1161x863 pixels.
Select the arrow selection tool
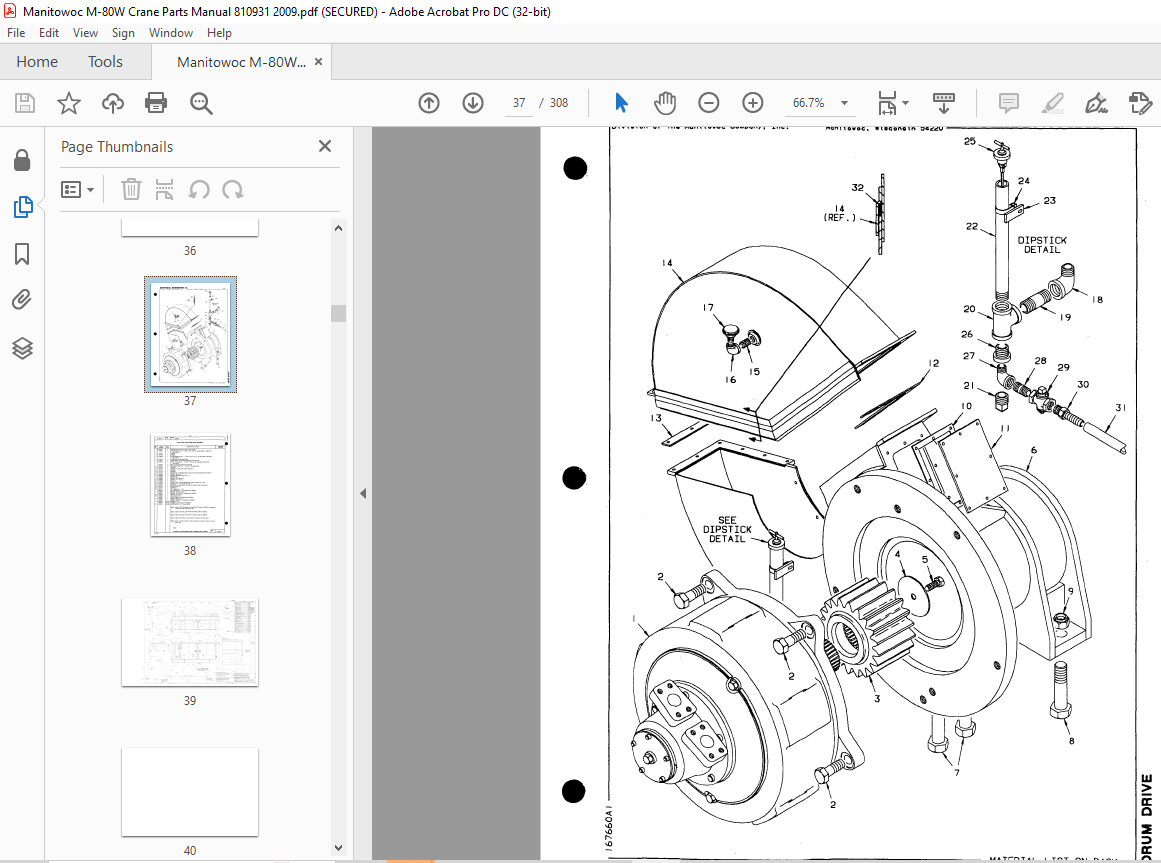click(621, 103)
